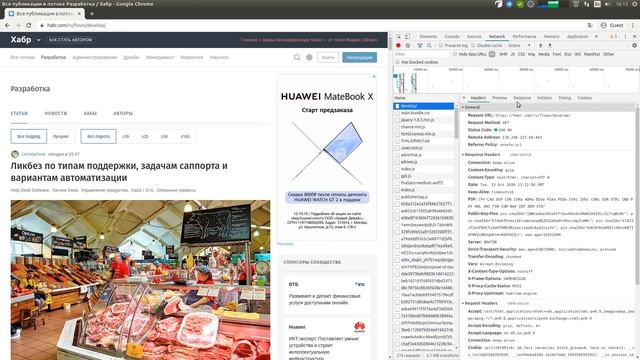Tick the Hide data URLs checkbox
Image resolution: width=640 pixels, height=360 pixels.
(x=455, y=54)
